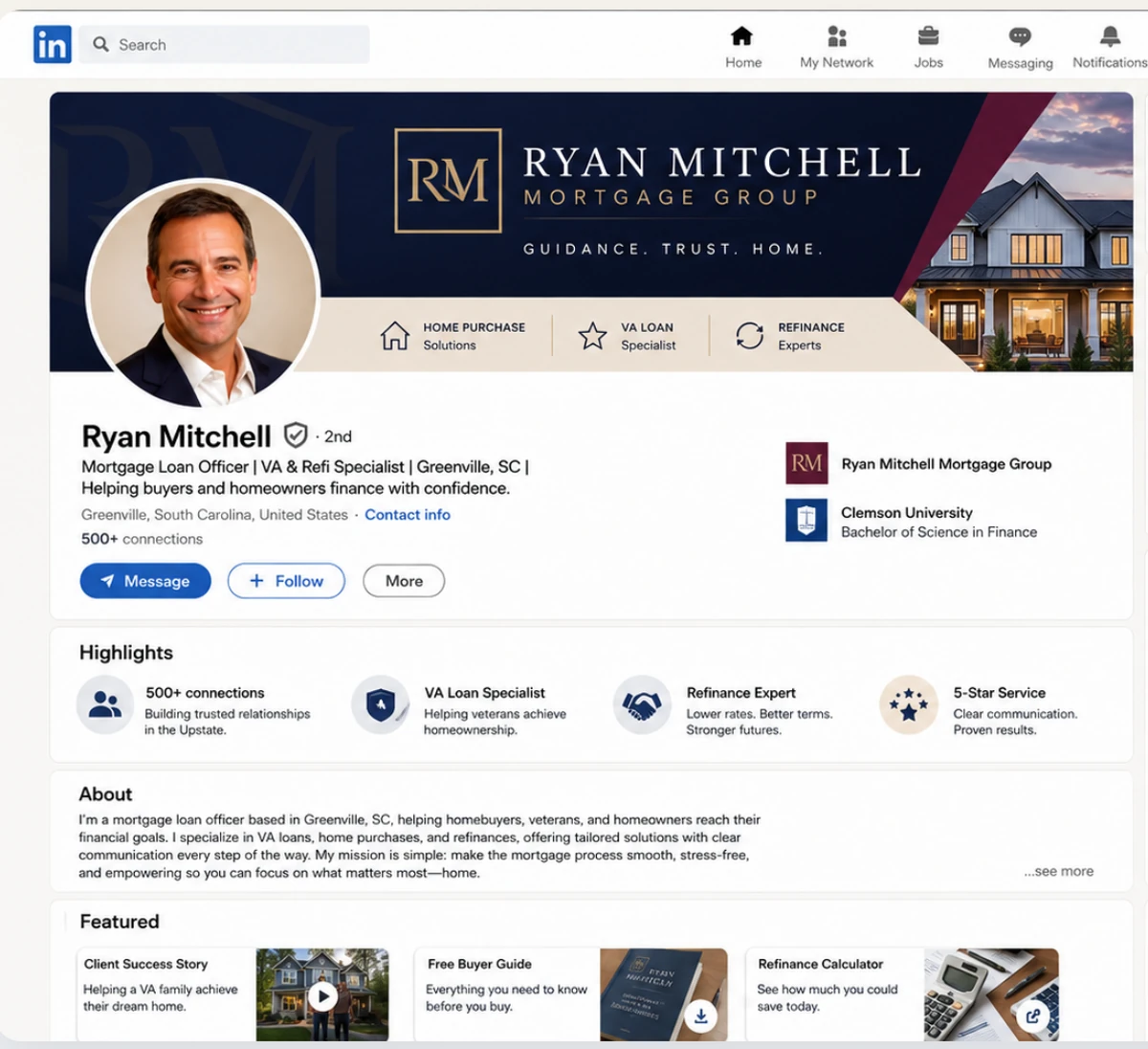
Task: Open the More options button
Action: point(404,581)
